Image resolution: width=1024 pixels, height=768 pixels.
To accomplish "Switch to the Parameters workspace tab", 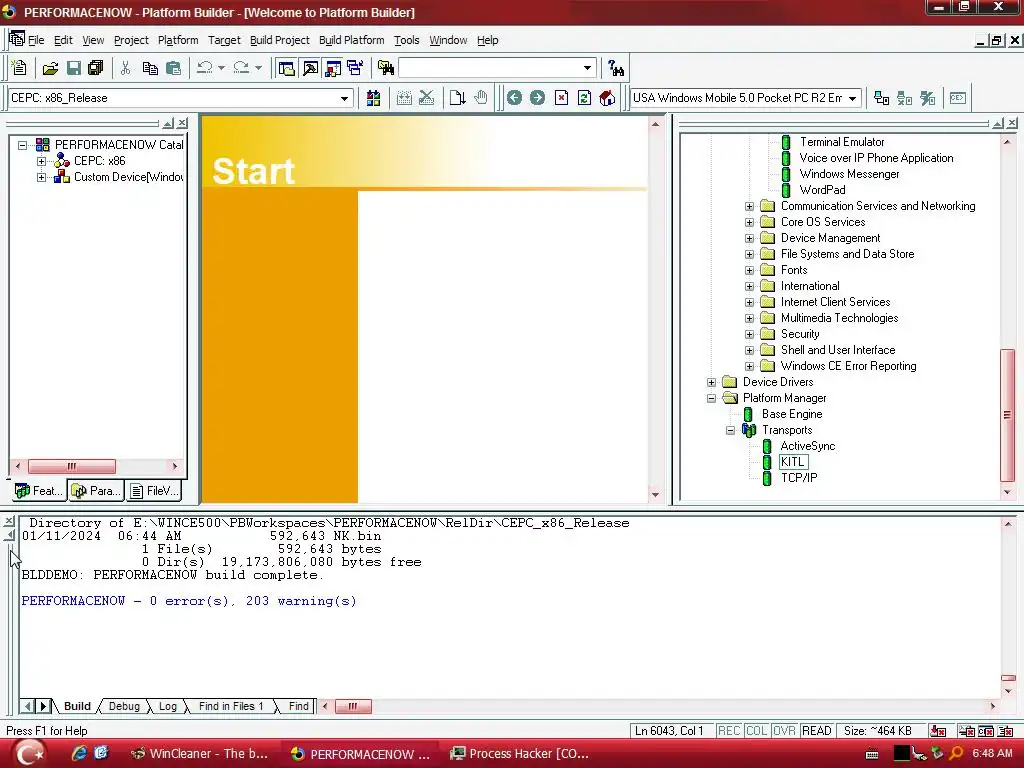I will [x=97, y=490].
